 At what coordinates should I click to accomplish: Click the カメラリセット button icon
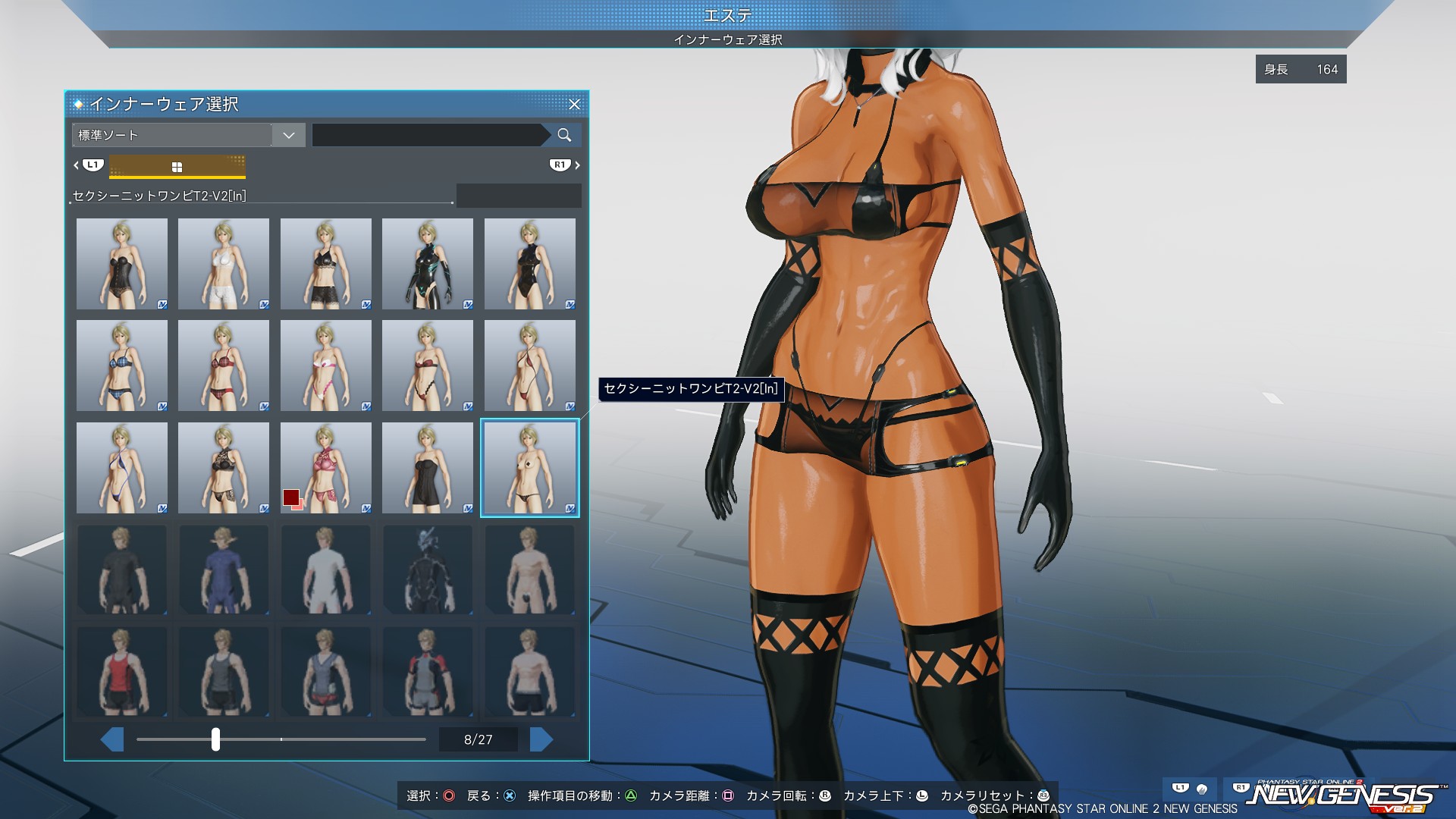coord(1043,795)
